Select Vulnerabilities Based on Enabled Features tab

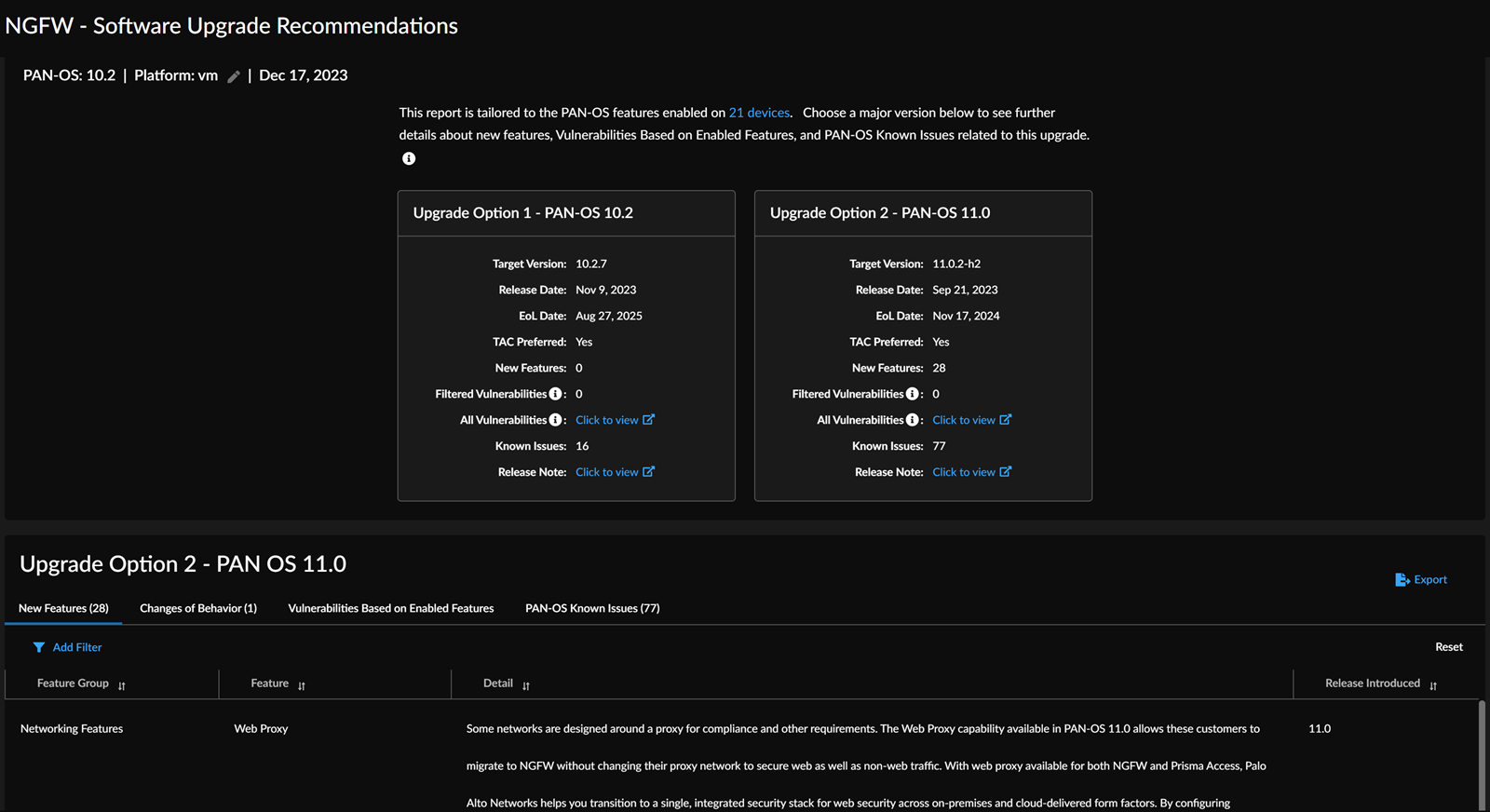(391, 608)
